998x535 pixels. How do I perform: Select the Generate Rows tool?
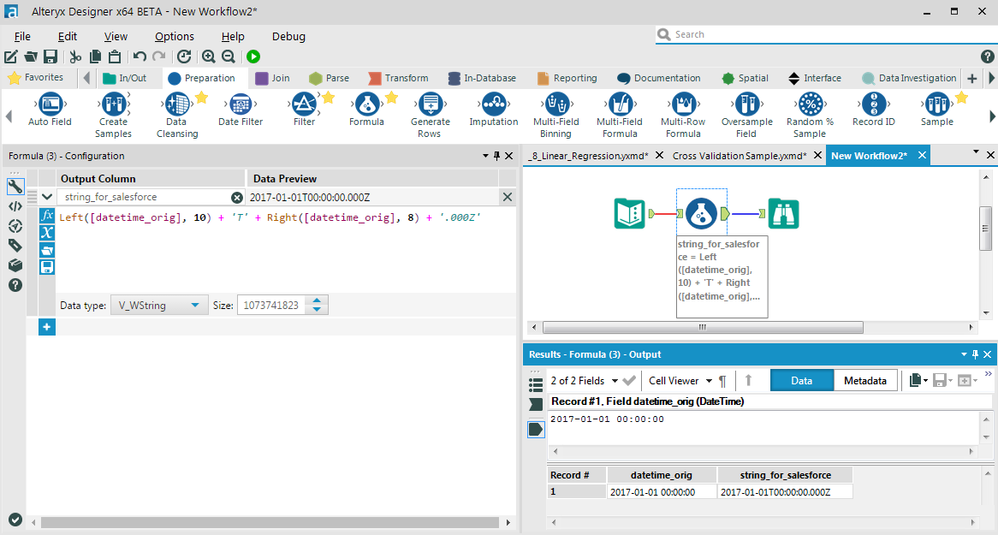click(430, 115)
